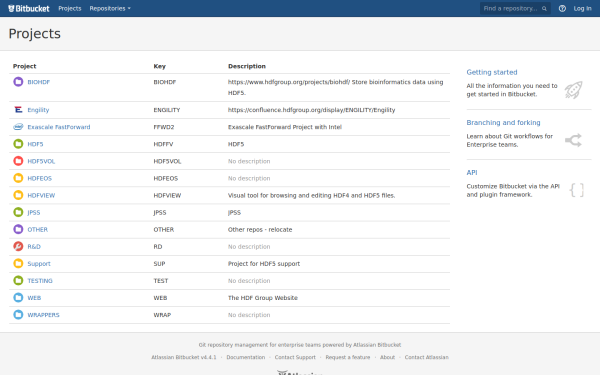Open the OTHER project link
The height and width of the screenshot is (375, 600).
click(x=38, y=230)
